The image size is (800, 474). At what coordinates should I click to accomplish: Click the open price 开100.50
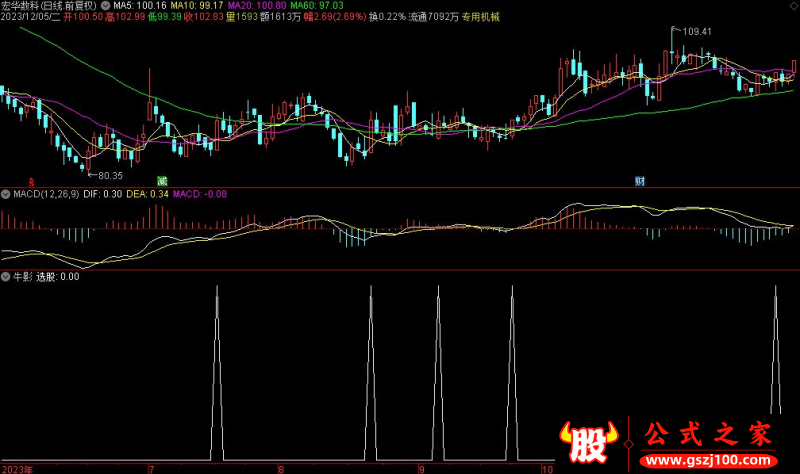(83, 17)
